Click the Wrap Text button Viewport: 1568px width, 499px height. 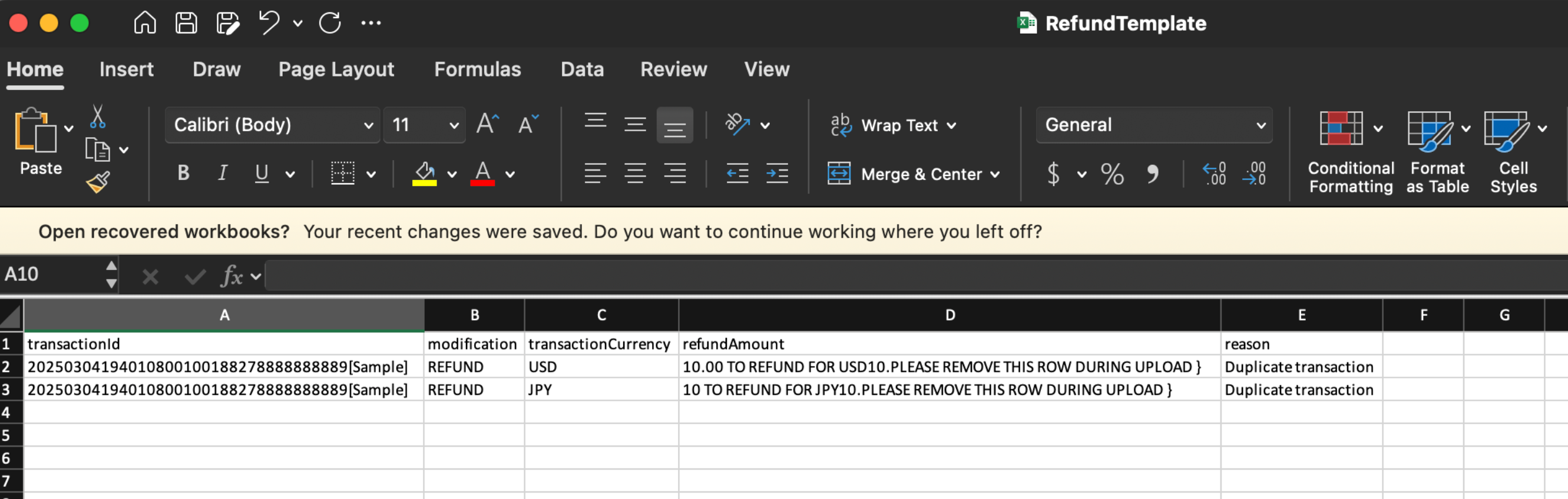point(892,125)
